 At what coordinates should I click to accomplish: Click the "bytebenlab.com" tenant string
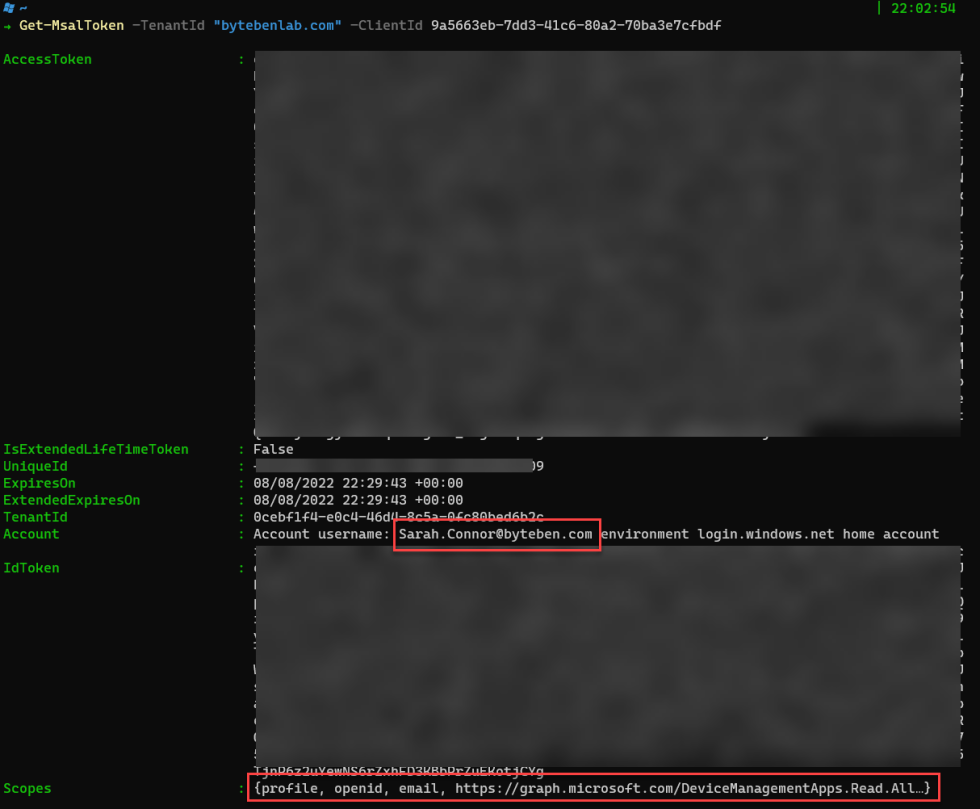click(278, 26)
